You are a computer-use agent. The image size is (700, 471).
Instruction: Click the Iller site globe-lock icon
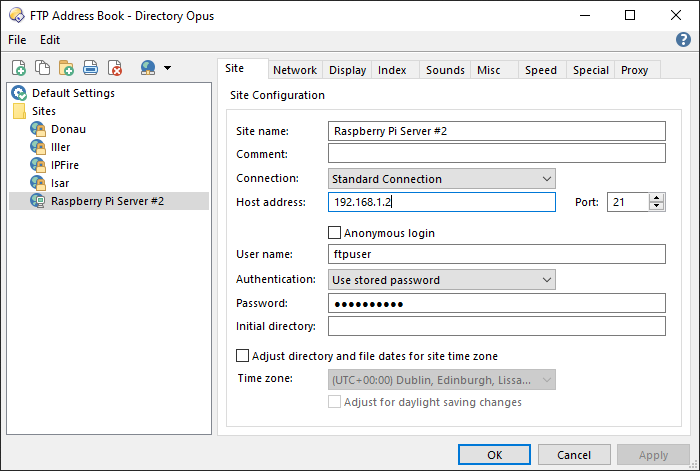point(38,147)
